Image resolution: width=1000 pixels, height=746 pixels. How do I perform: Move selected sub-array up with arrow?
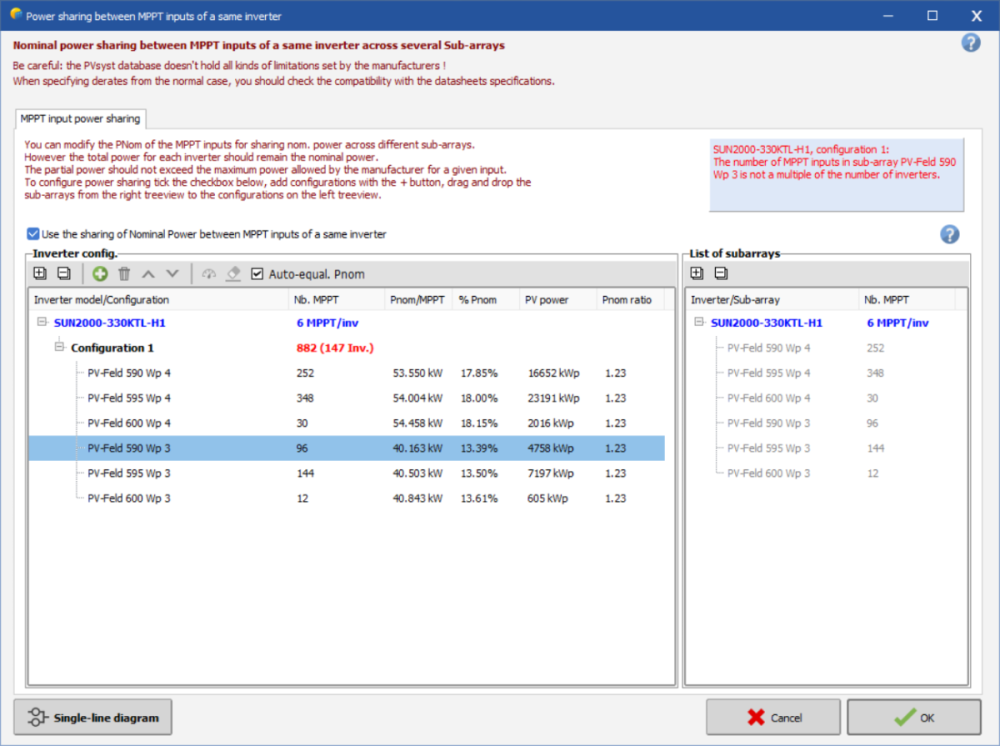click(148, 274)
